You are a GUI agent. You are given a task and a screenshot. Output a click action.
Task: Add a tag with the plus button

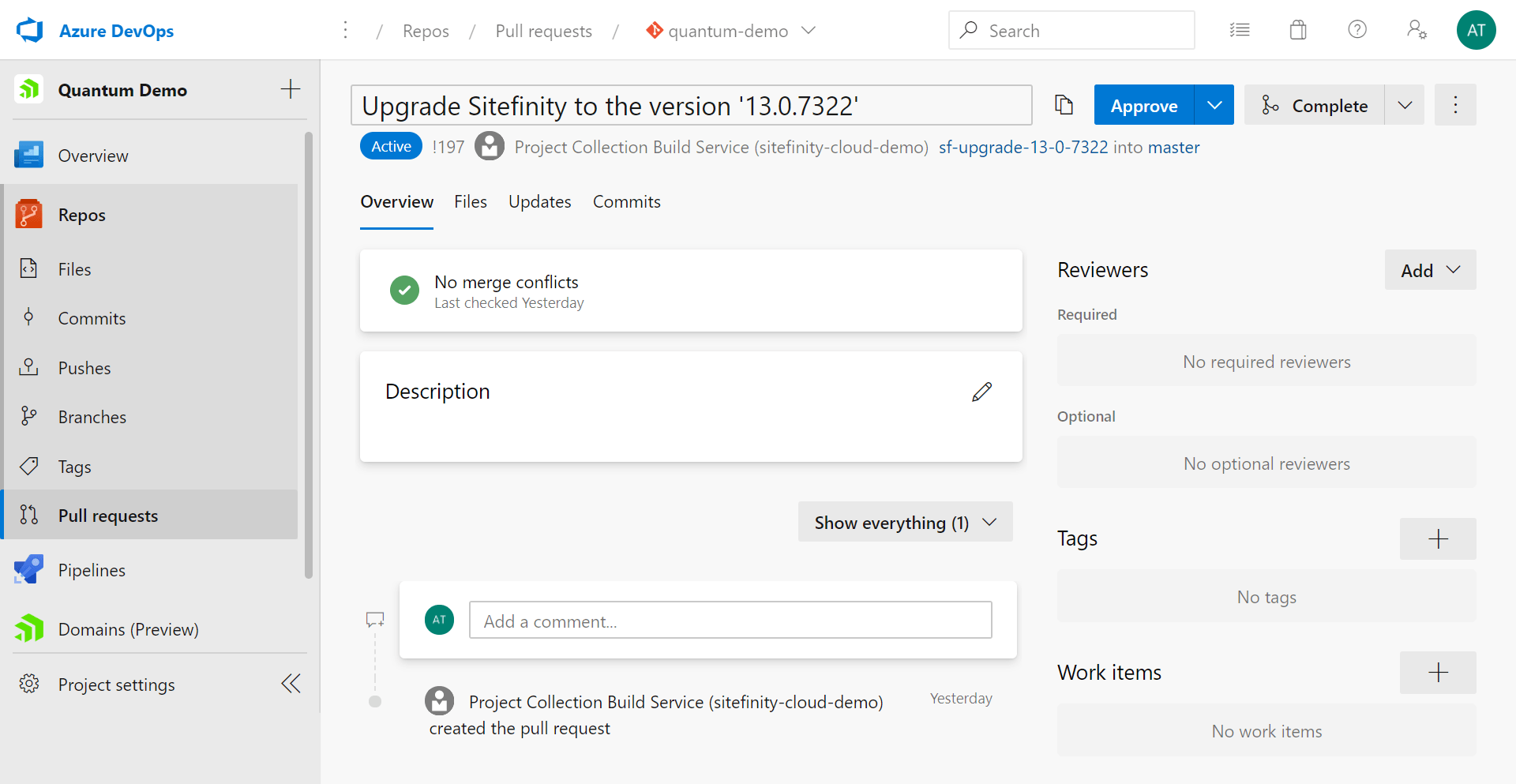[x=1437, y=539]
